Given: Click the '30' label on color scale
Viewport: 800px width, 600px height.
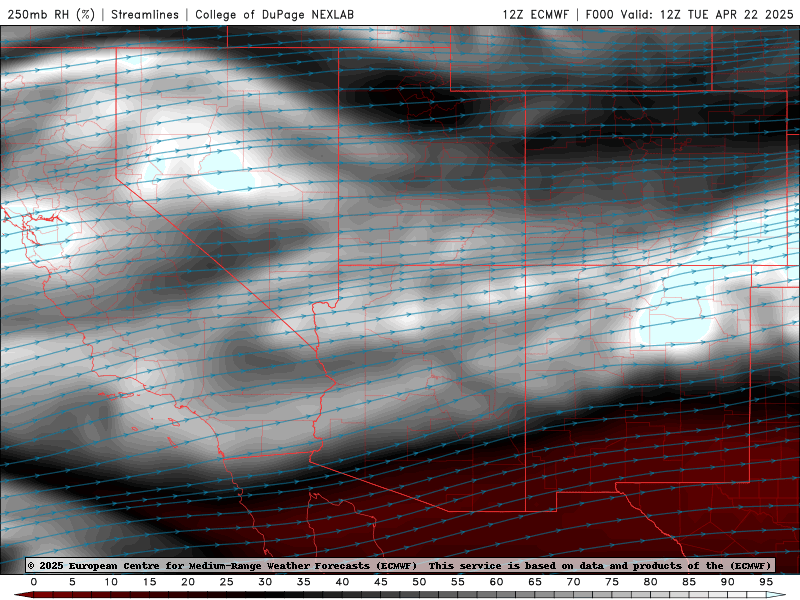Looking at the screenshot, I should [x=265, y=582].
